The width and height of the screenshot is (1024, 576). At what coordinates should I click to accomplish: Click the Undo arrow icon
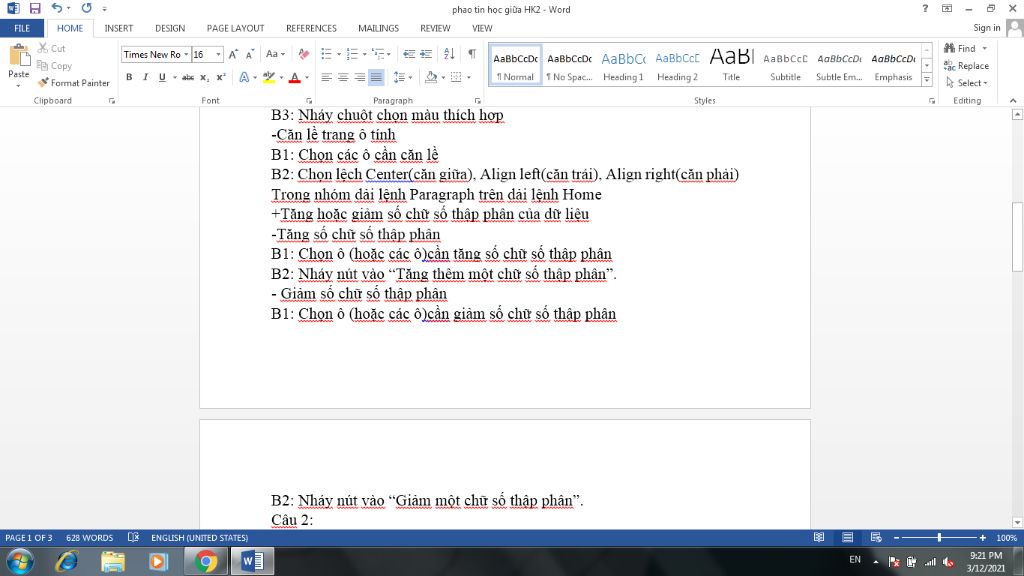click(57, 8)
